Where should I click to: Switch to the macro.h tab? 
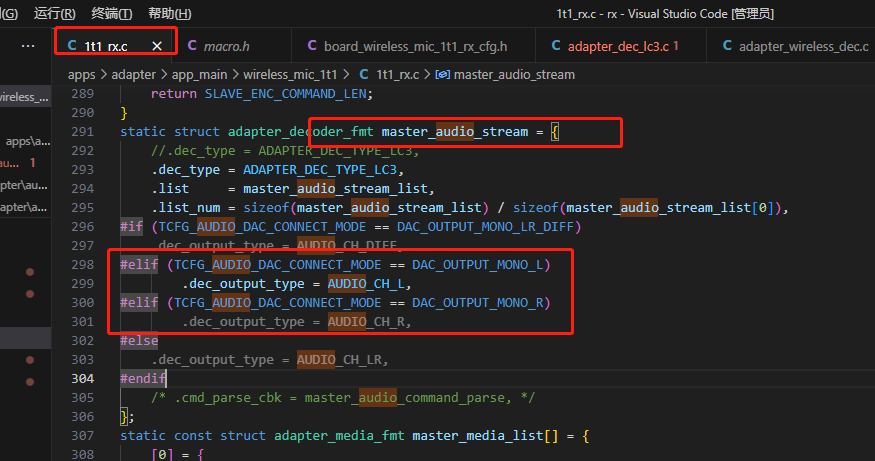point(227,46)
